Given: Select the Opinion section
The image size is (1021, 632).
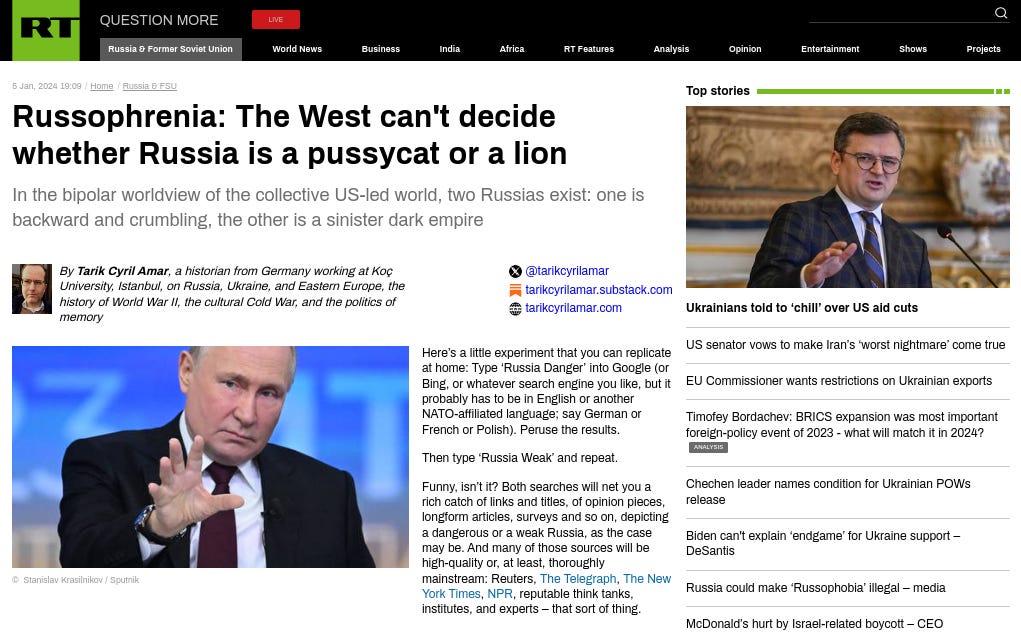Looking at the screenshot, I should [745, 49].
